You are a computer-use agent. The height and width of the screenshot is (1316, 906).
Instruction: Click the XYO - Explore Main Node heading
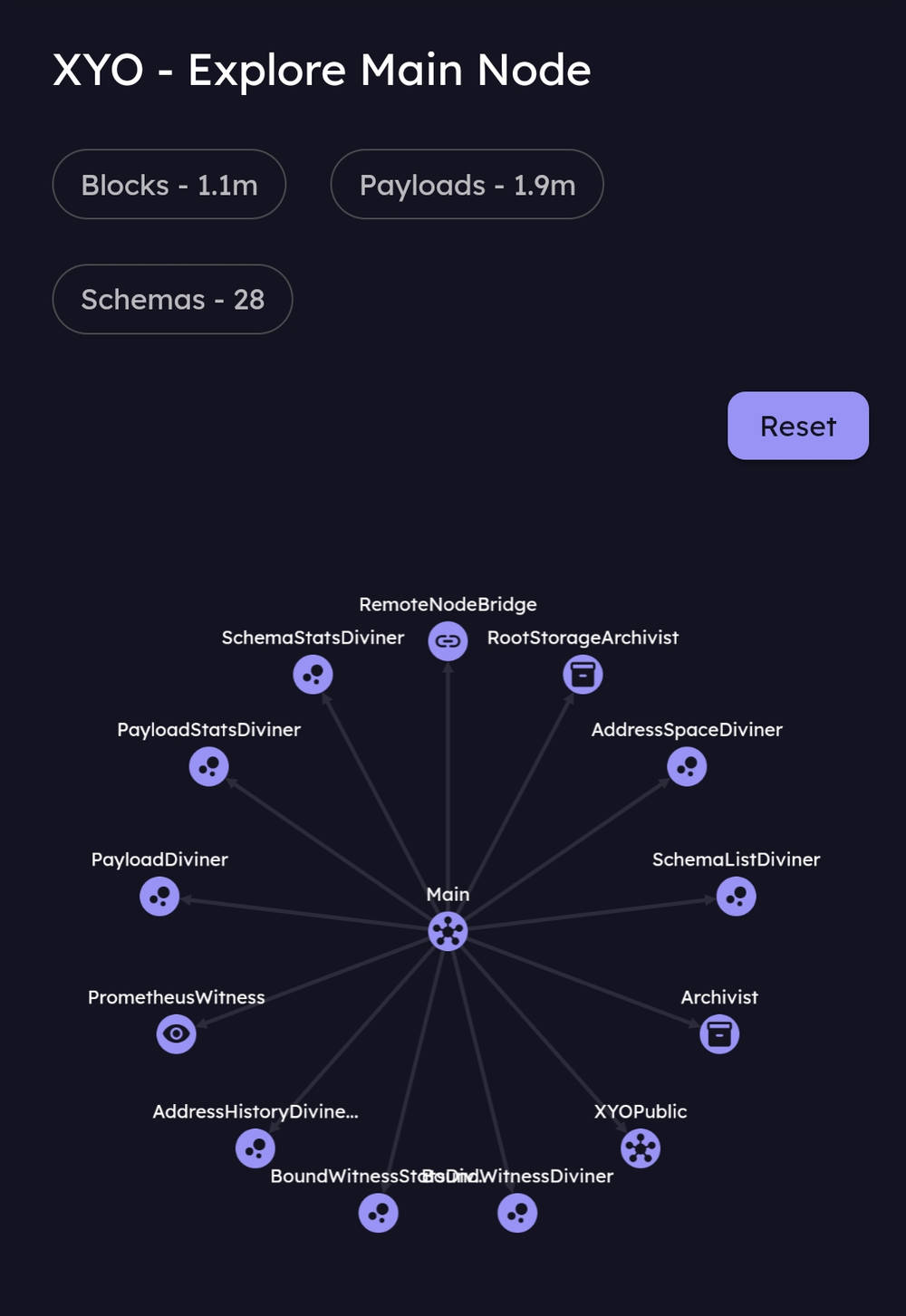click(x=322, y=70)
